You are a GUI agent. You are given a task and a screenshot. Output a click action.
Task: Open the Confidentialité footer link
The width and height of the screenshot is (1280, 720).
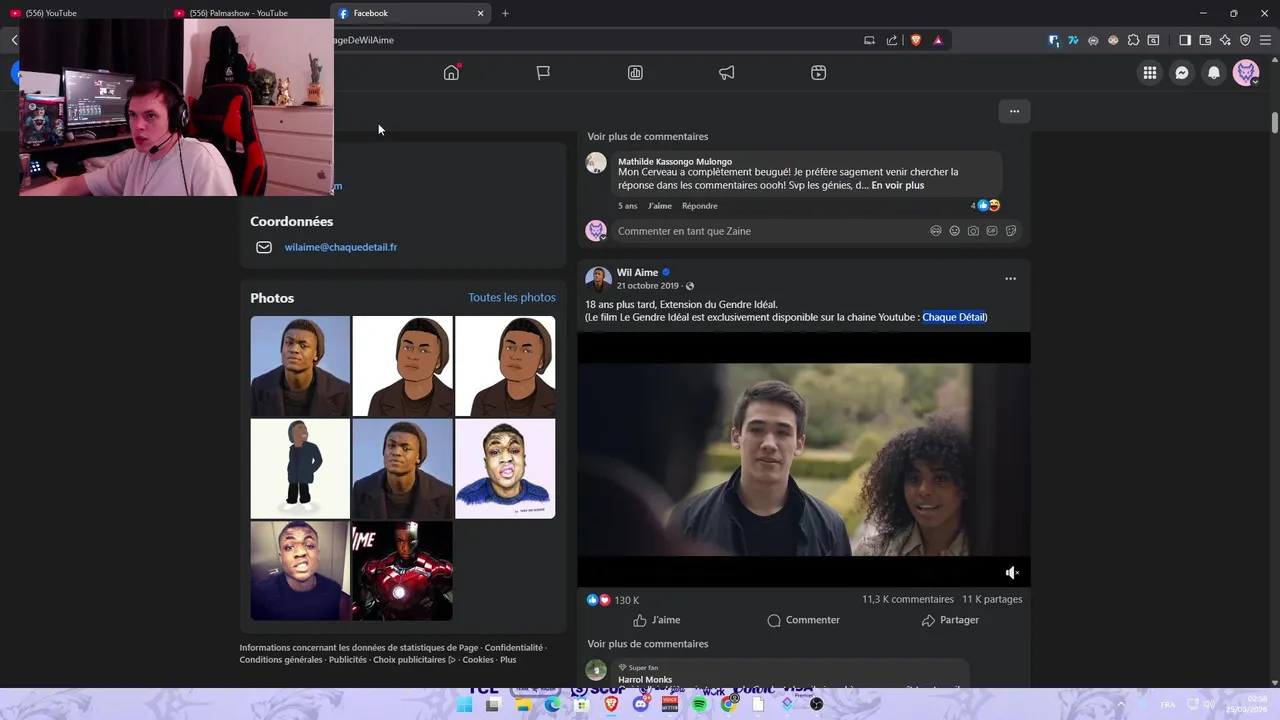coord(514,648)
